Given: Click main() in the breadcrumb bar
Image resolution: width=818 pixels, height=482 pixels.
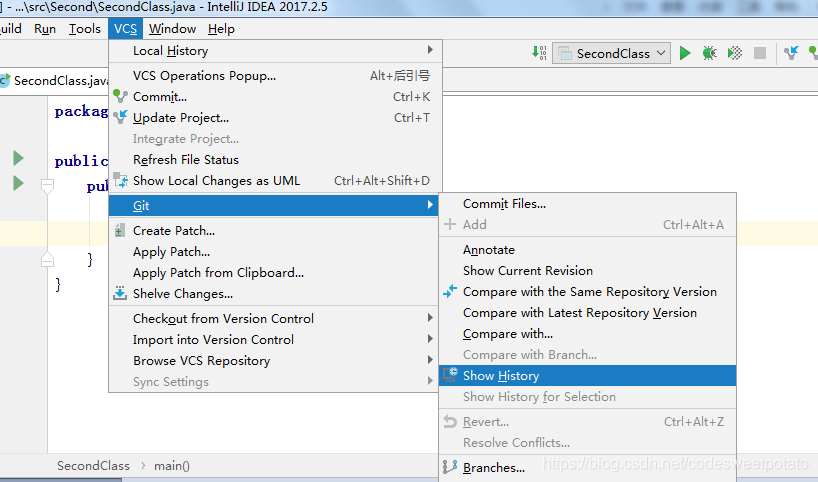Looking at the screenshot, I should click(172, 466).
